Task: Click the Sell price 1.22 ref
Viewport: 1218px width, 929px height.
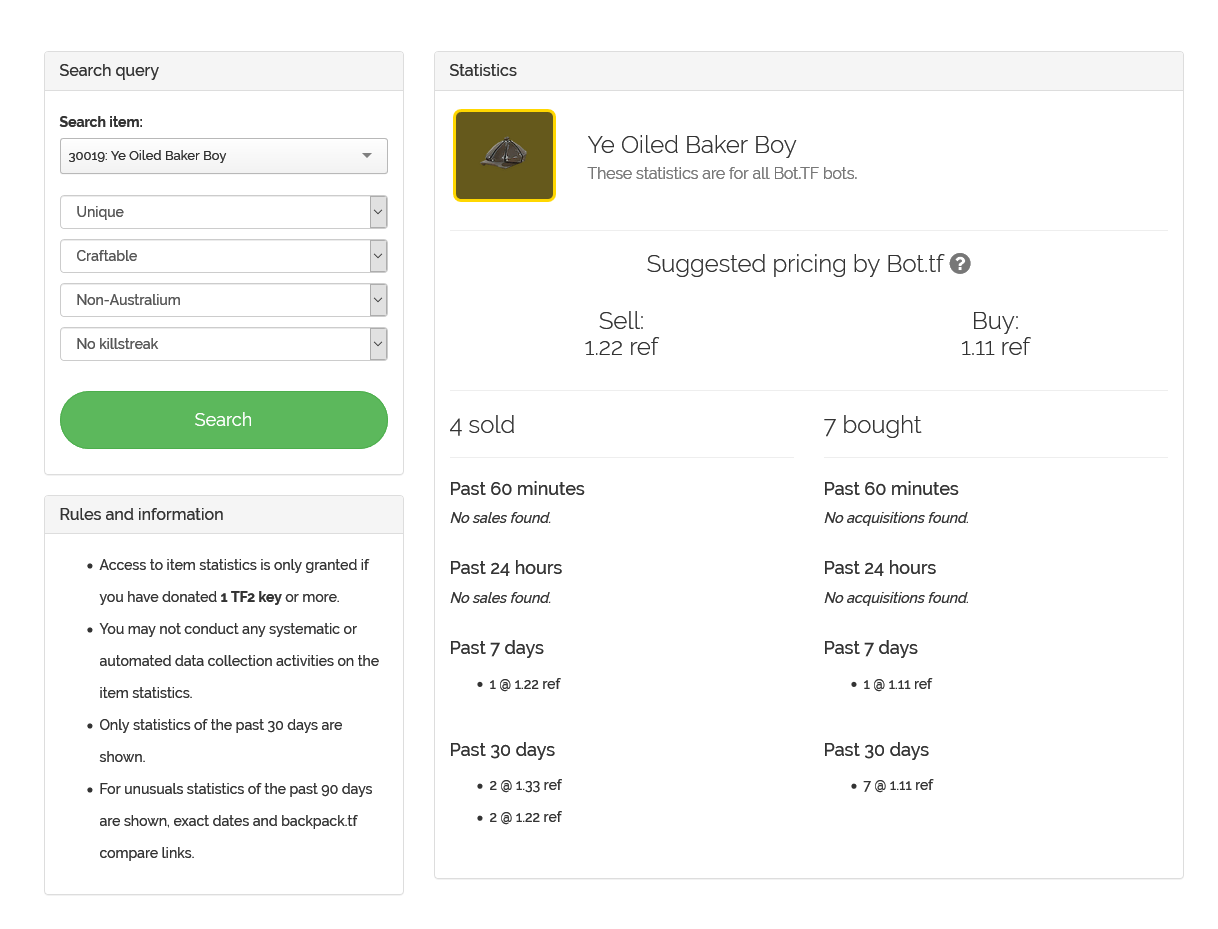Action: coord(621,347)
